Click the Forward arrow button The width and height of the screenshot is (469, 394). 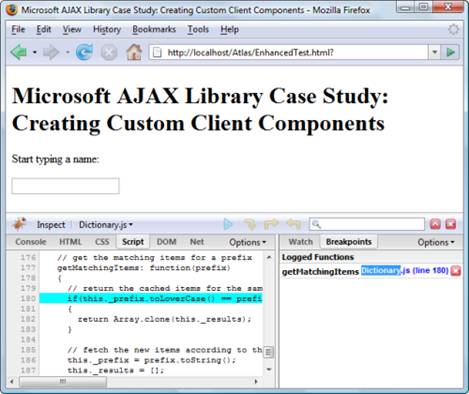51,52
